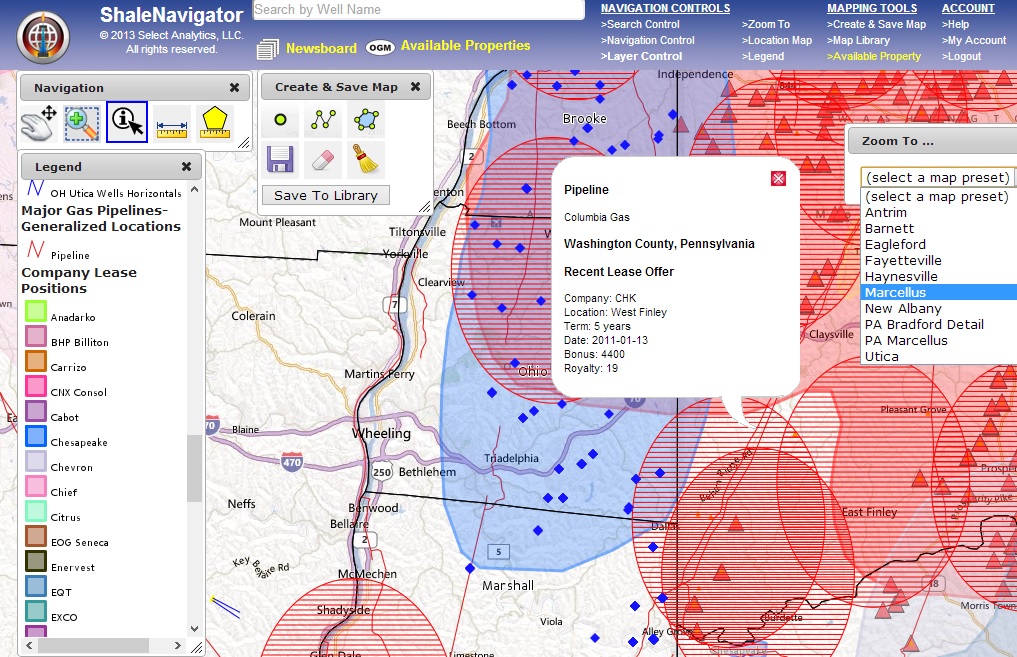The height and width of the screenshot is (657, 1017).
Task: Choose the measure area polygon tool
Action: point(215,123)
